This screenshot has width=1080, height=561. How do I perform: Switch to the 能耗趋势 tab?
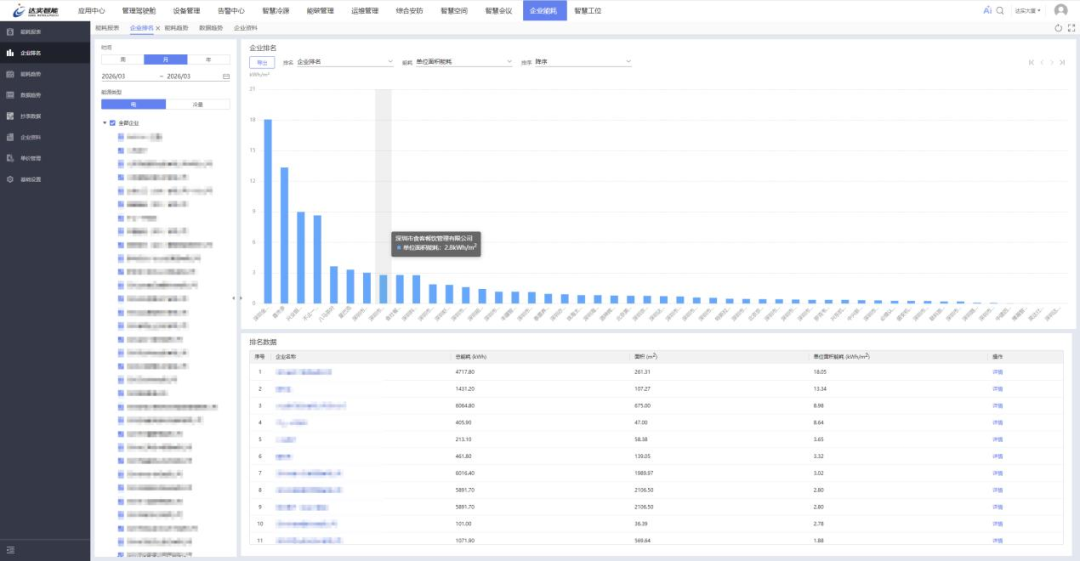click(x=176, y=28)
